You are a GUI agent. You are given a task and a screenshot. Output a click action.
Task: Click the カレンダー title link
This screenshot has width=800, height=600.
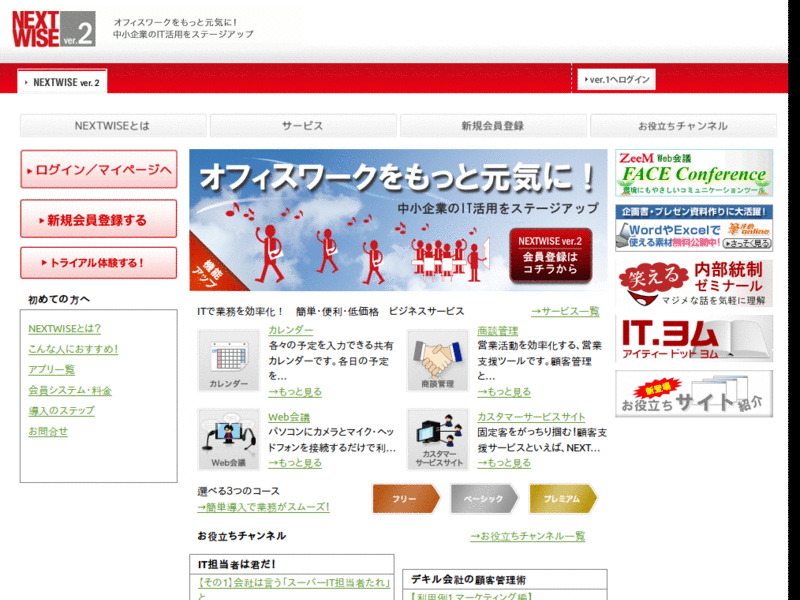tap(291, 330)
